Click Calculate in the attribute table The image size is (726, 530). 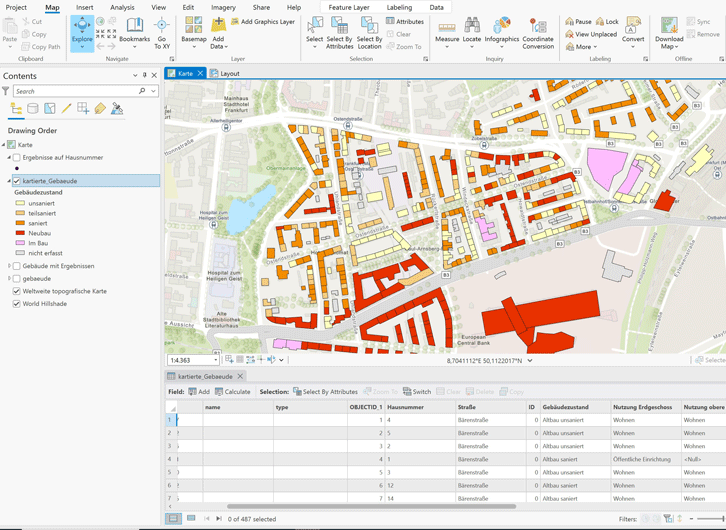tap(233, 392)
